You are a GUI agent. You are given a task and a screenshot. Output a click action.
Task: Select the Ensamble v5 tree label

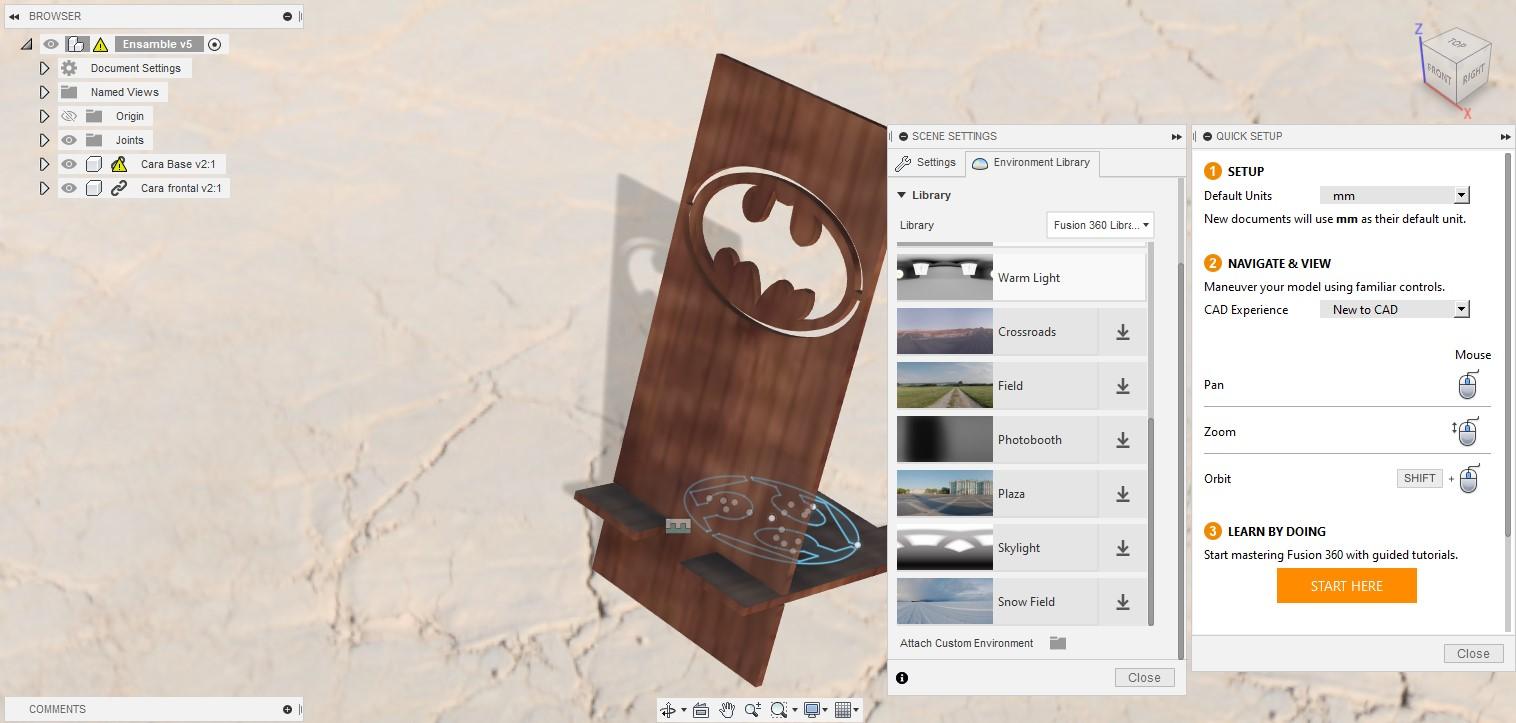pyautogui.click(x=158, y=44)
